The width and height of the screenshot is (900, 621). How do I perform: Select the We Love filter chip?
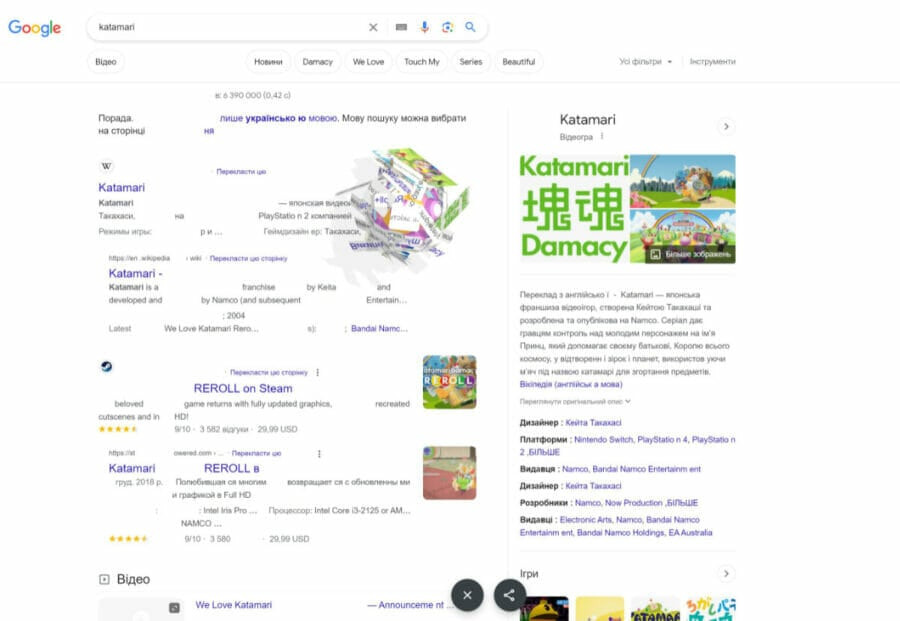368,61
